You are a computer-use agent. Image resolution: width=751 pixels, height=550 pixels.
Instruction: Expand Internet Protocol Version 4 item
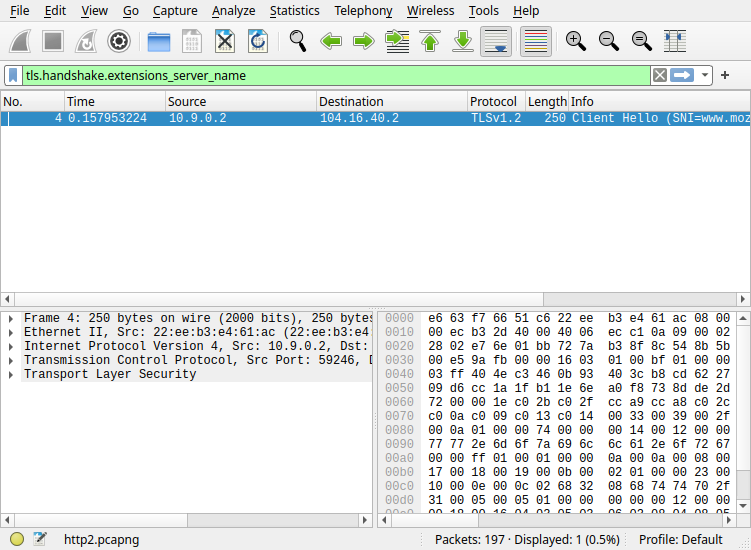[11, 346]
